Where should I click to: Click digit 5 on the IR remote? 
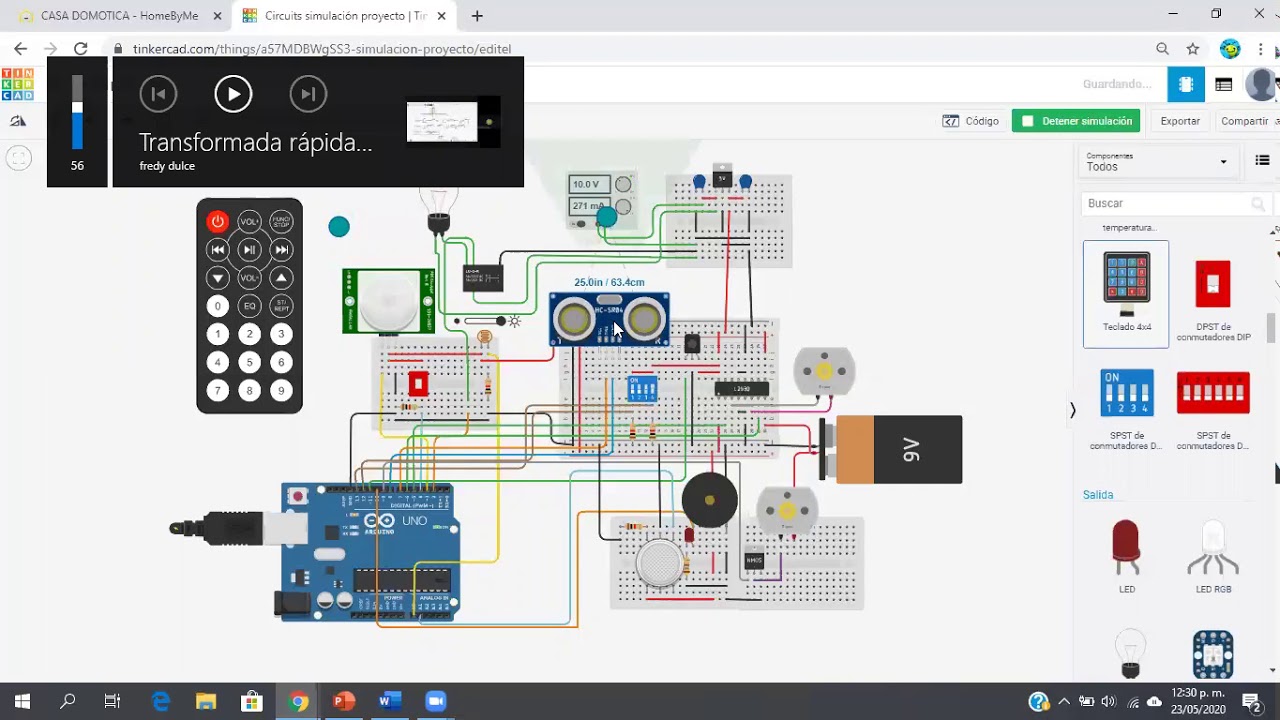249,362
